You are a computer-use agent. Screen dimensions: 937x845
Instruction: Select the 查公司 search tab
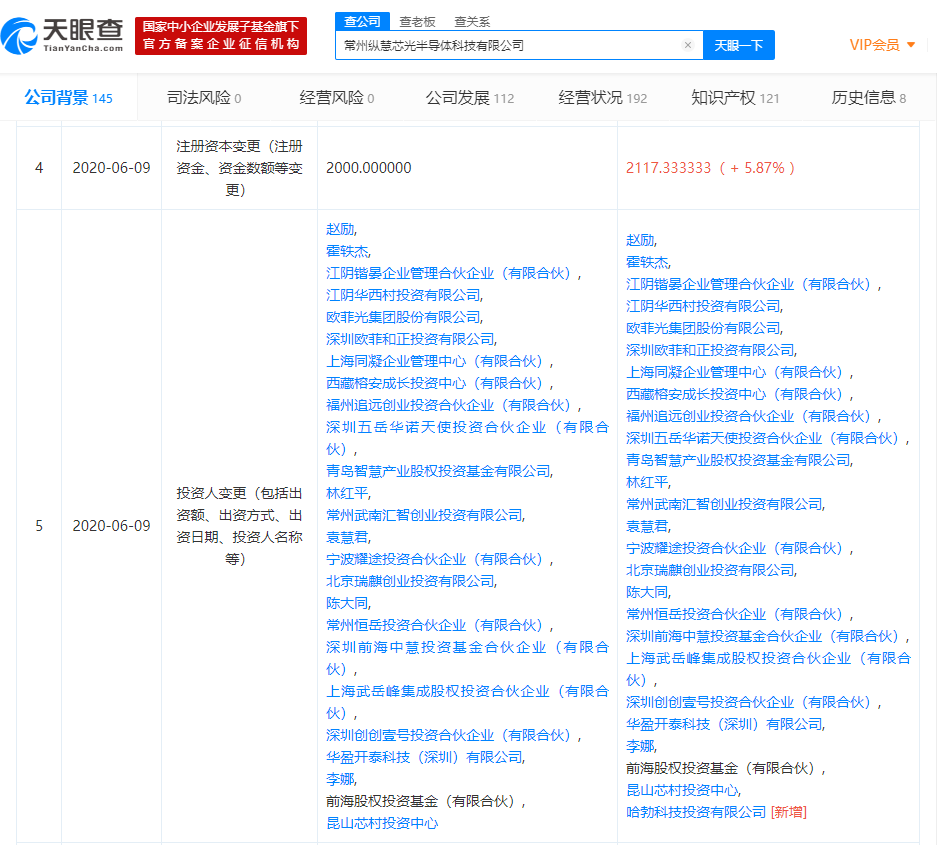(x=362, y=21)
